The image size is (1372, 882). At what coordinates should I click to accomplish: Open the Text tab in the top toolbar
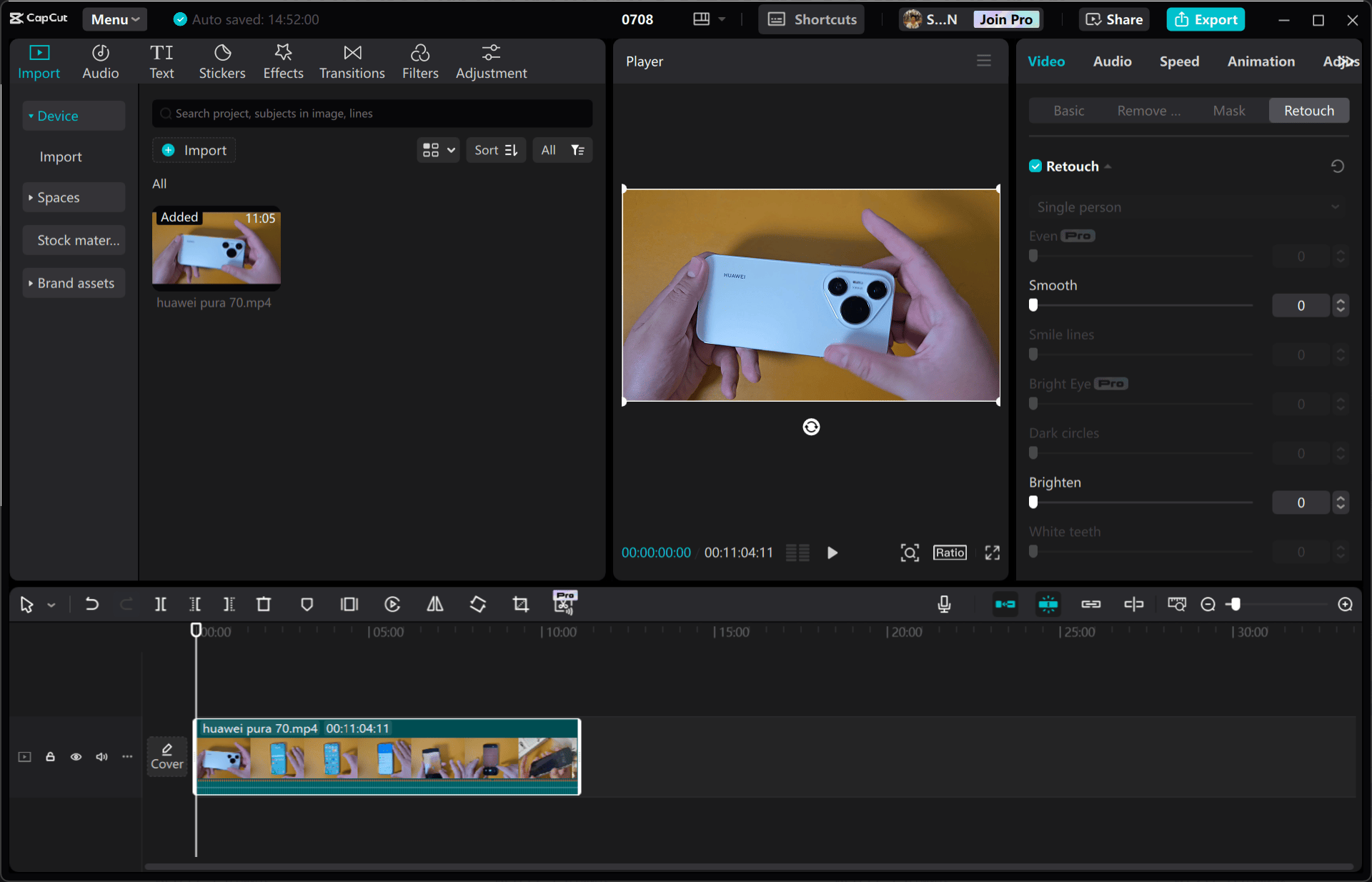coord(161,61)
